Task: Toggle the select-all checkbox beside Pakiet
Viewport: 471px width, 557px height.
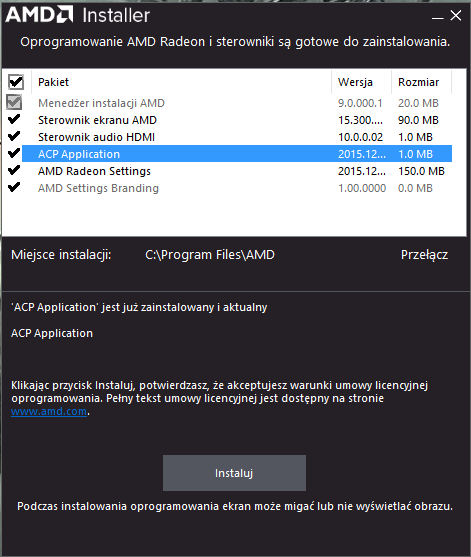Action: (16, 82)
